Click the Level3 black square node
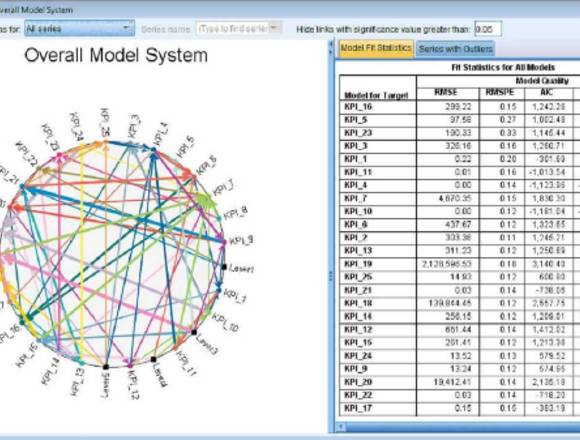Image resolution: width=580 pixels, height=440 pixels. [193, 332]
